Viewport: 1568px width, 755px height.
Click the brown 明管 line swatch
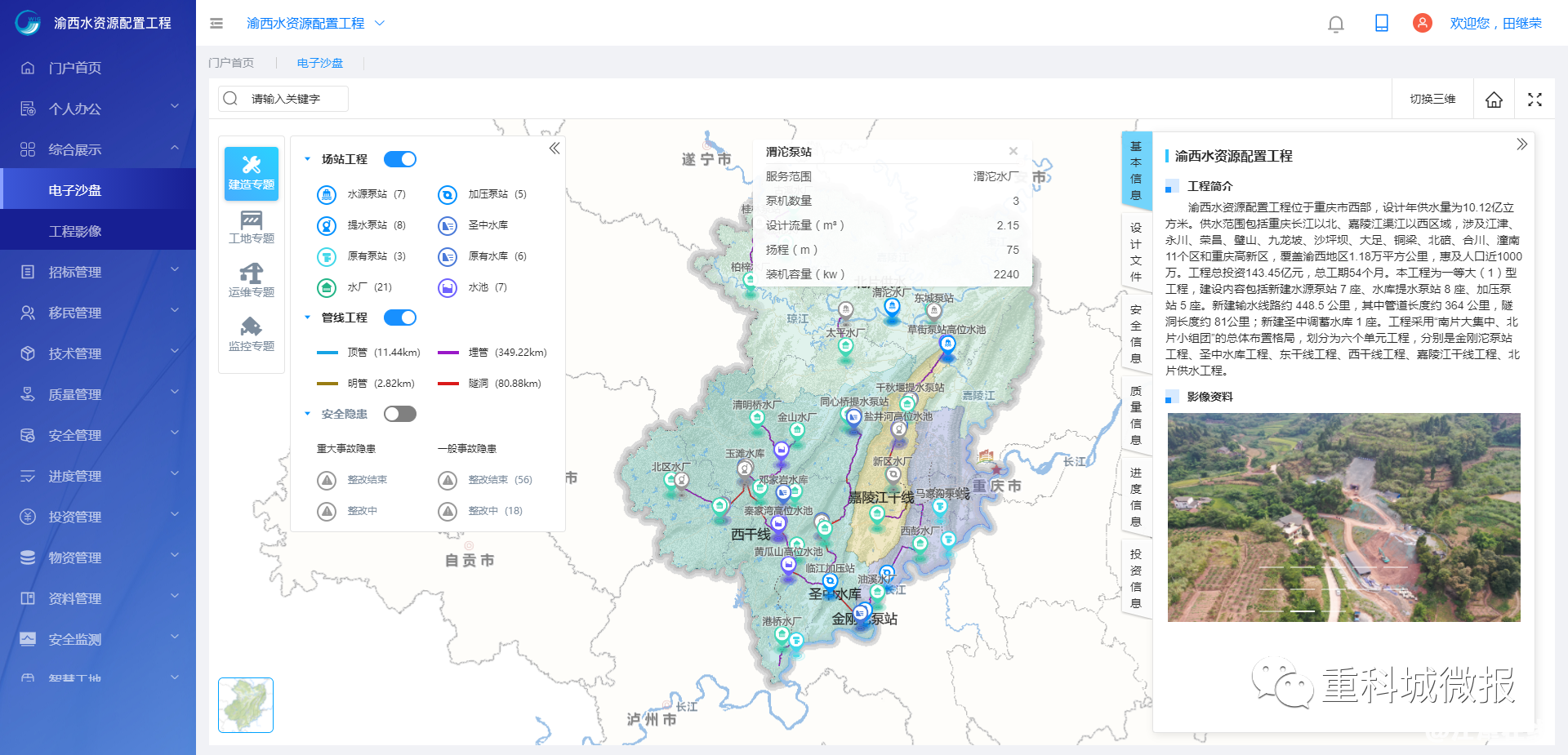(x=327, y=384)
